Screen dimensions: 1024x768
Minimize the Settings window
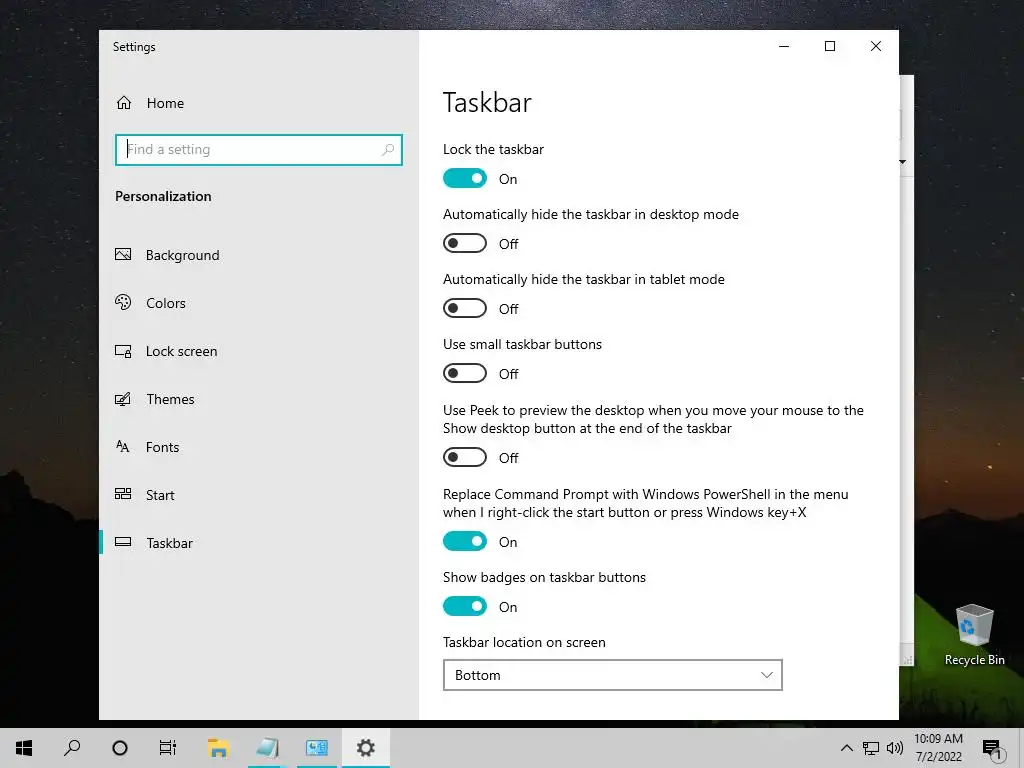[x=784, y=46]
